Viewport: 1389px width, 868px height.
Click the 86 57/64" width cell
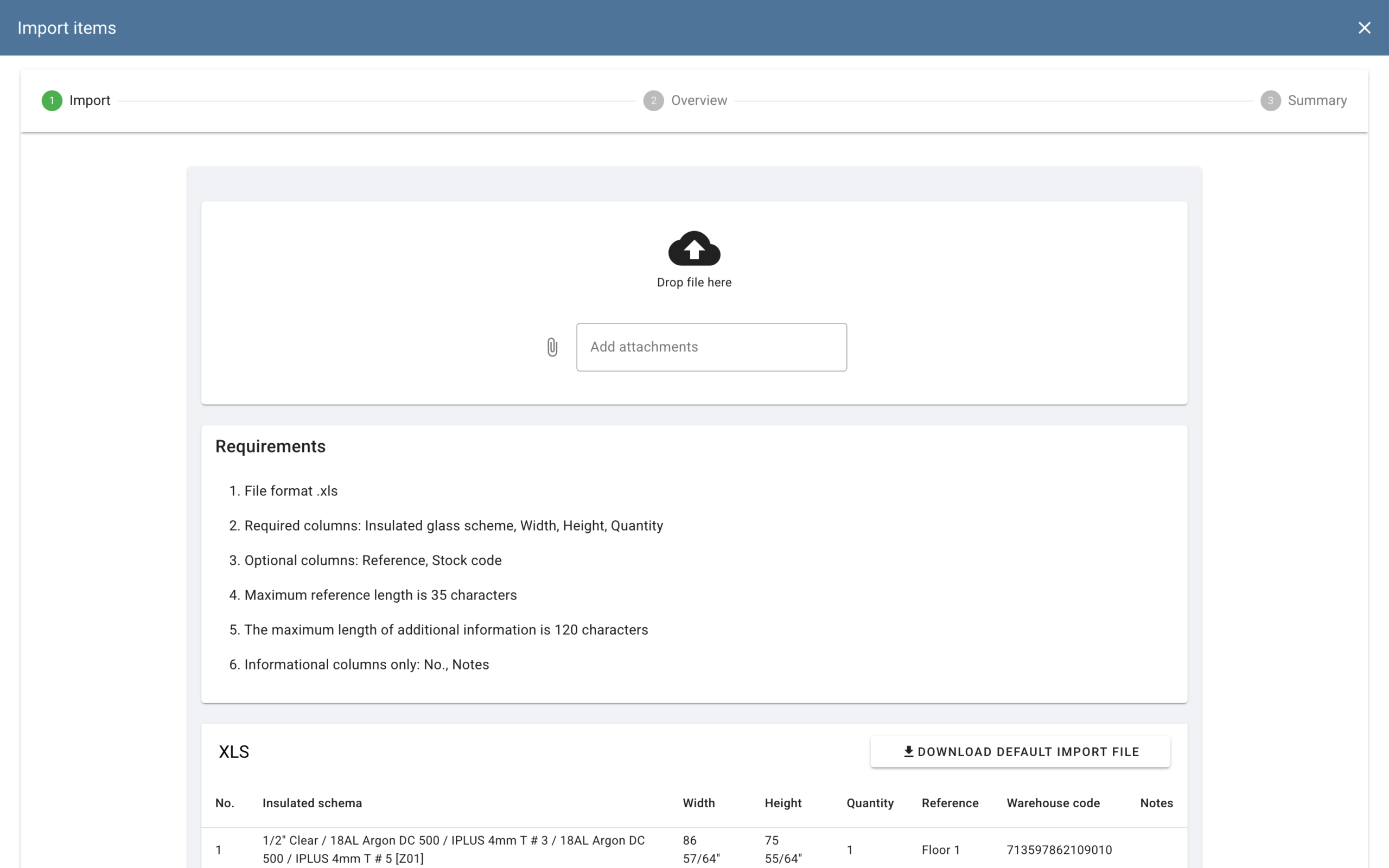[x=701, y=850]
